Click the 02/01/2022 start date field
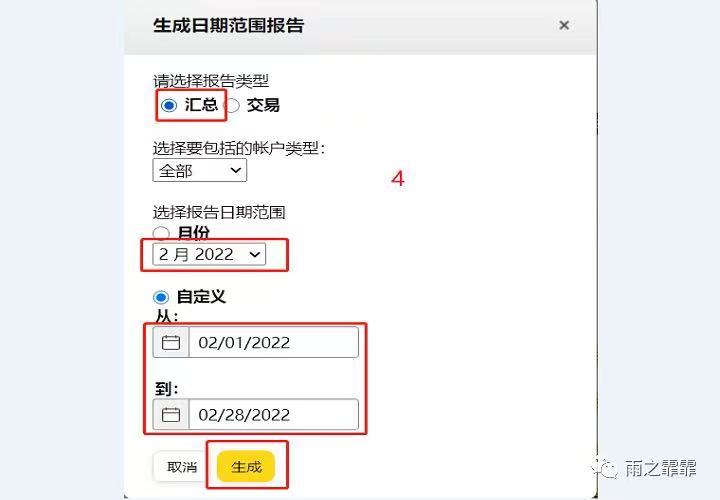Viewport: 720px width, 500px height. coord(273,343)
